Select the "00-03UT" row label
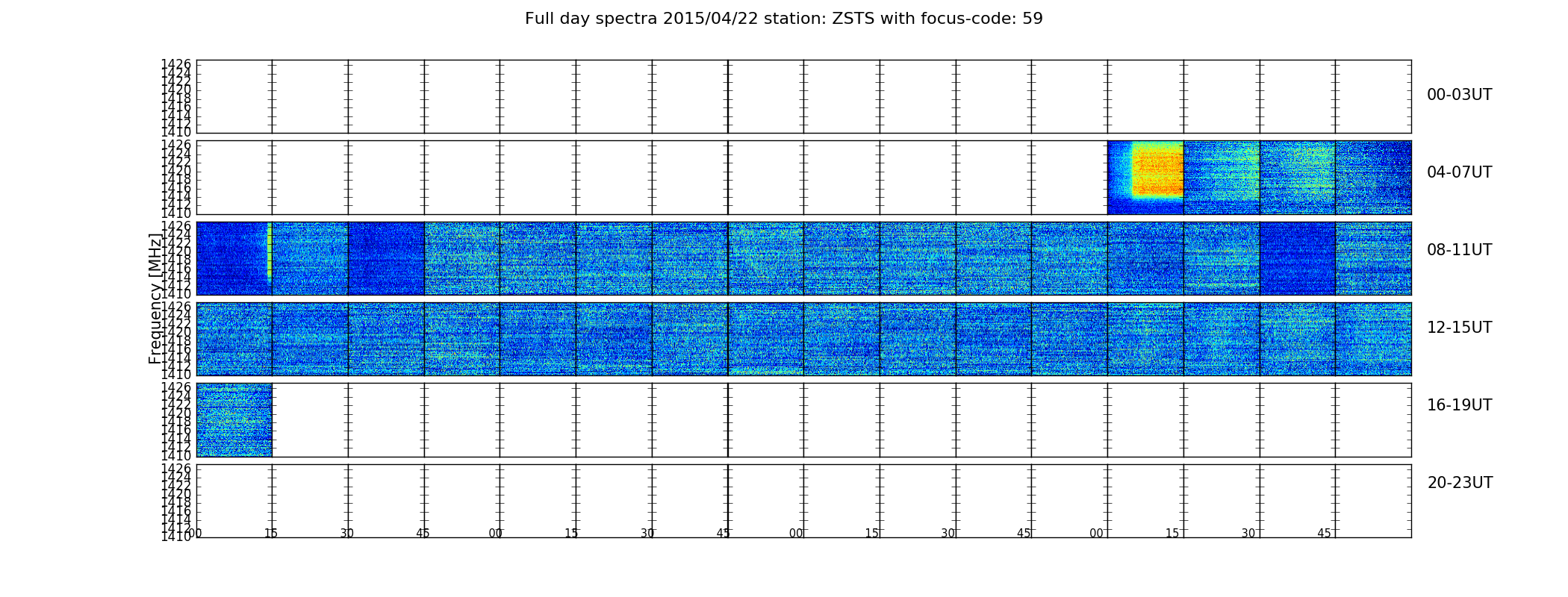This screenshot has height=597, width=1568. (x=1459, y=95)
